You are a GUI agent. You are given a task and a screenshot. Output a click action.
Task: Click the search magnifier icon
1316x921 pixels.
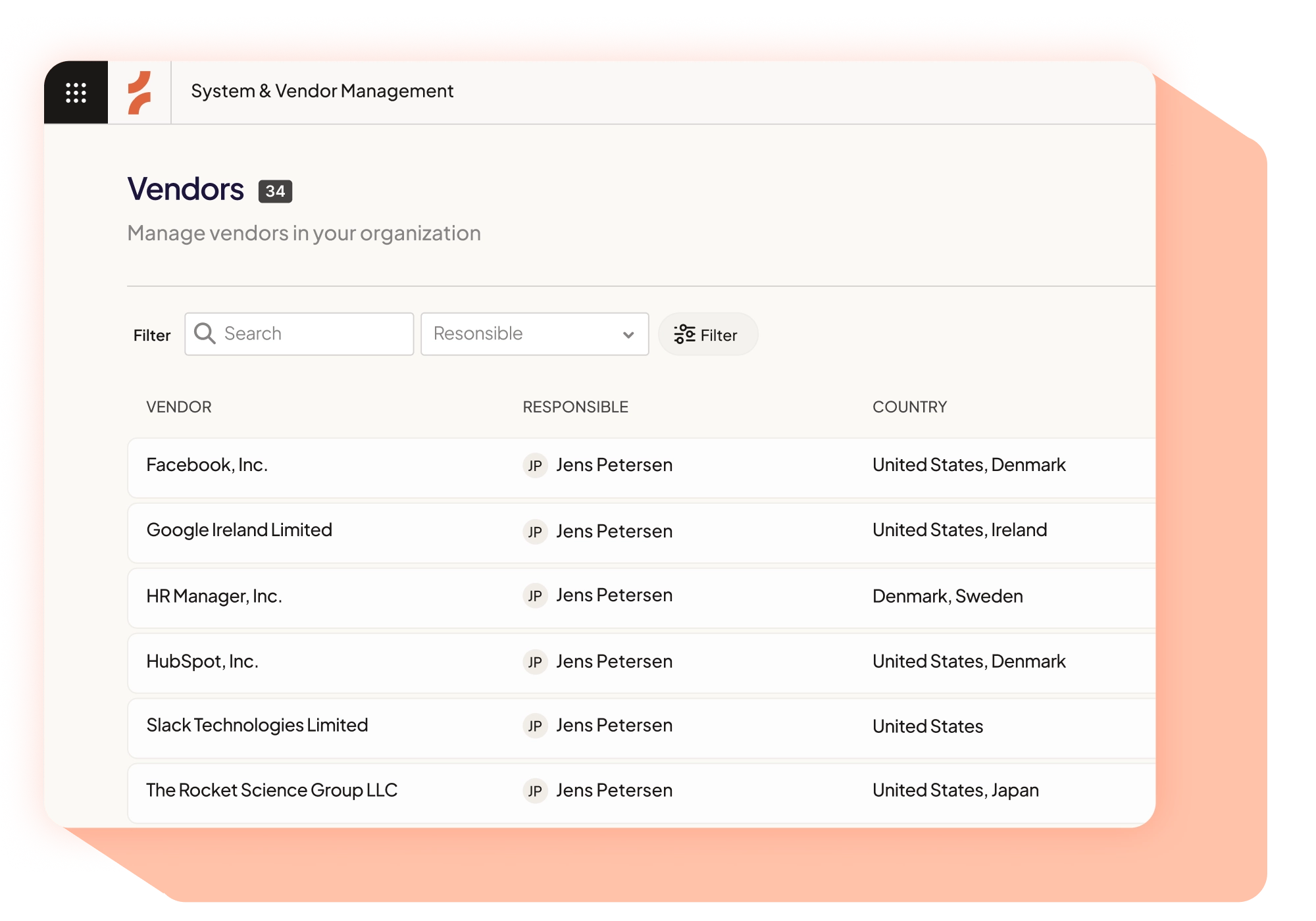[x=206, y=334]
